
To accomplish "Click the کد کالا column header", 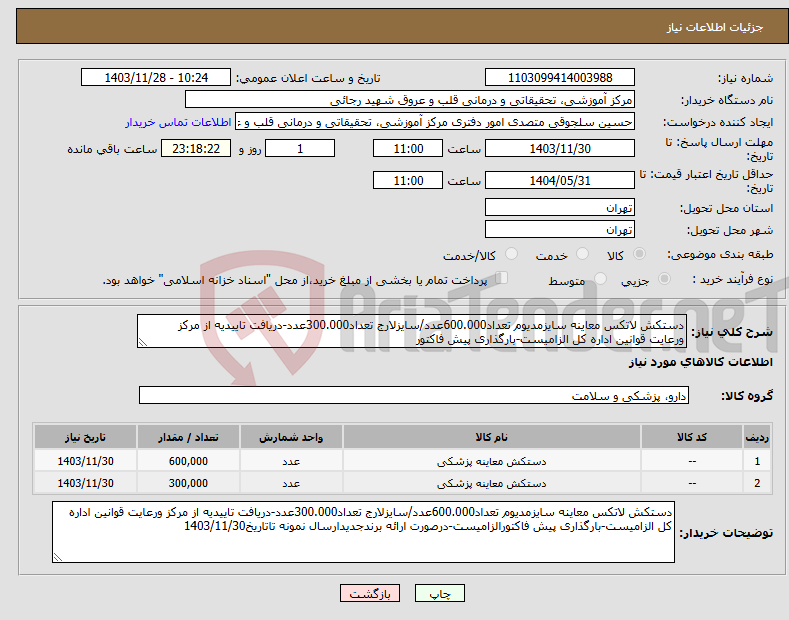I will (692, 437).
